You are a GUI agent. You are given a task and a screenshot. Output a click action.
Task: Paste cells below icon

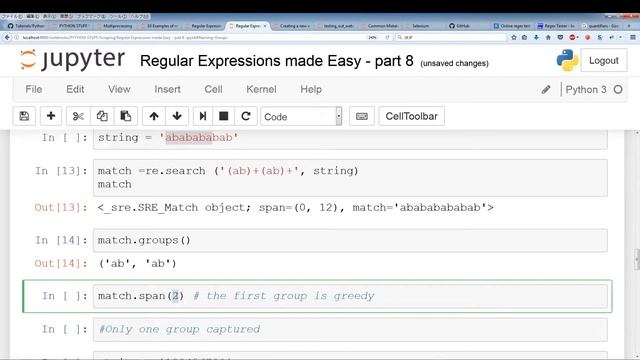tap(126, 116)
